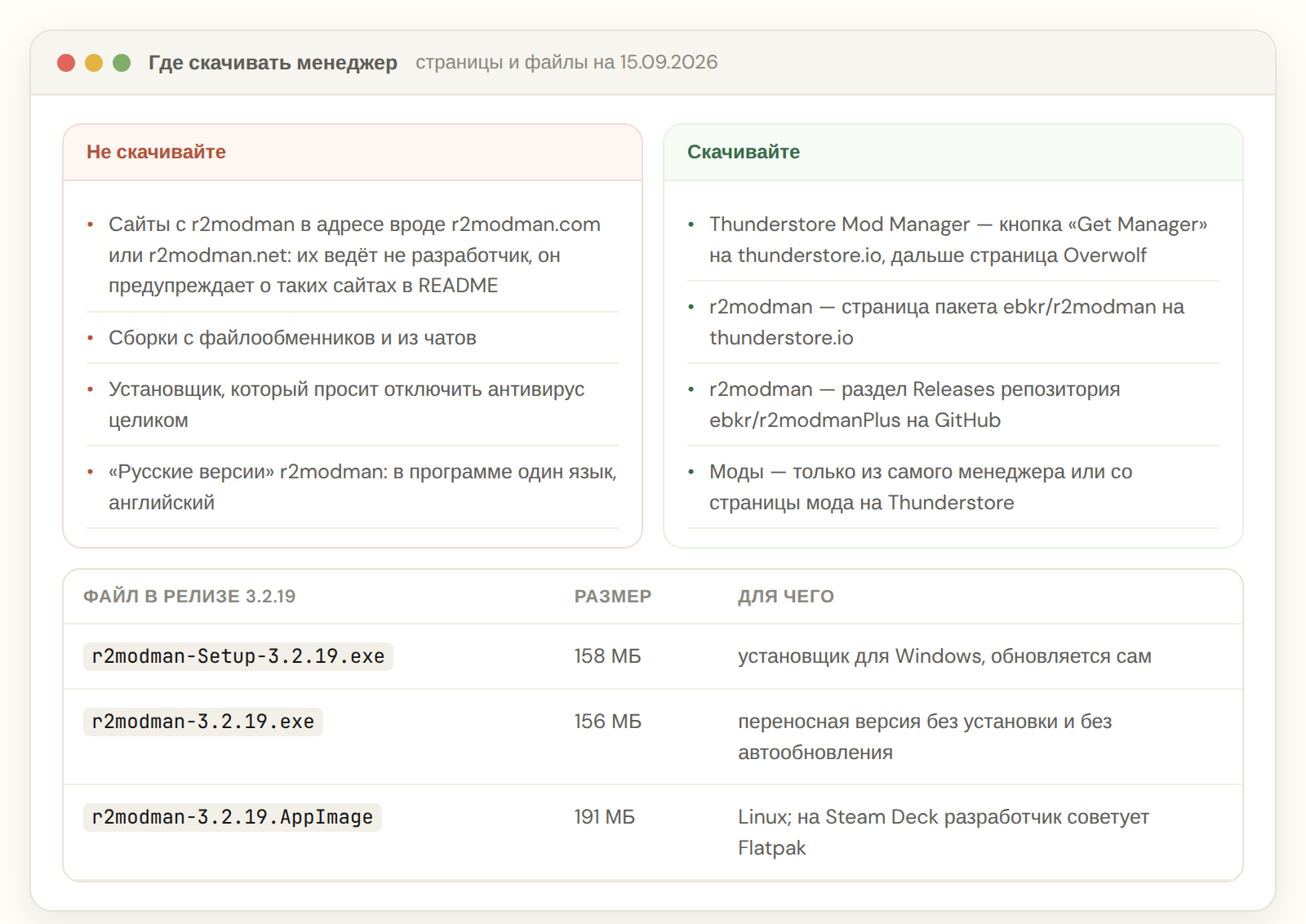1306x924 pixels.
Task: Select the Linux Steam Deck Flatpak description
Action: 944,833
